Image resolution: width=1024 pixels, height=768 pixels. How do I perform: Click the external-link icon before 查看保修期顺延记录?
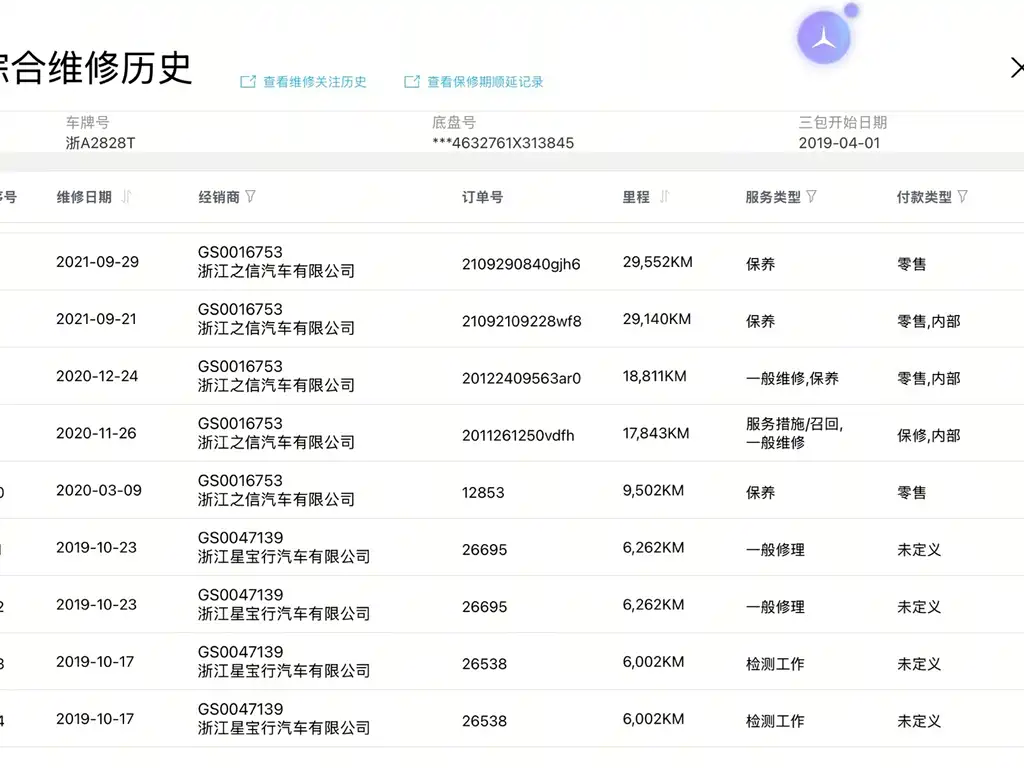click(x=412, y=82)
